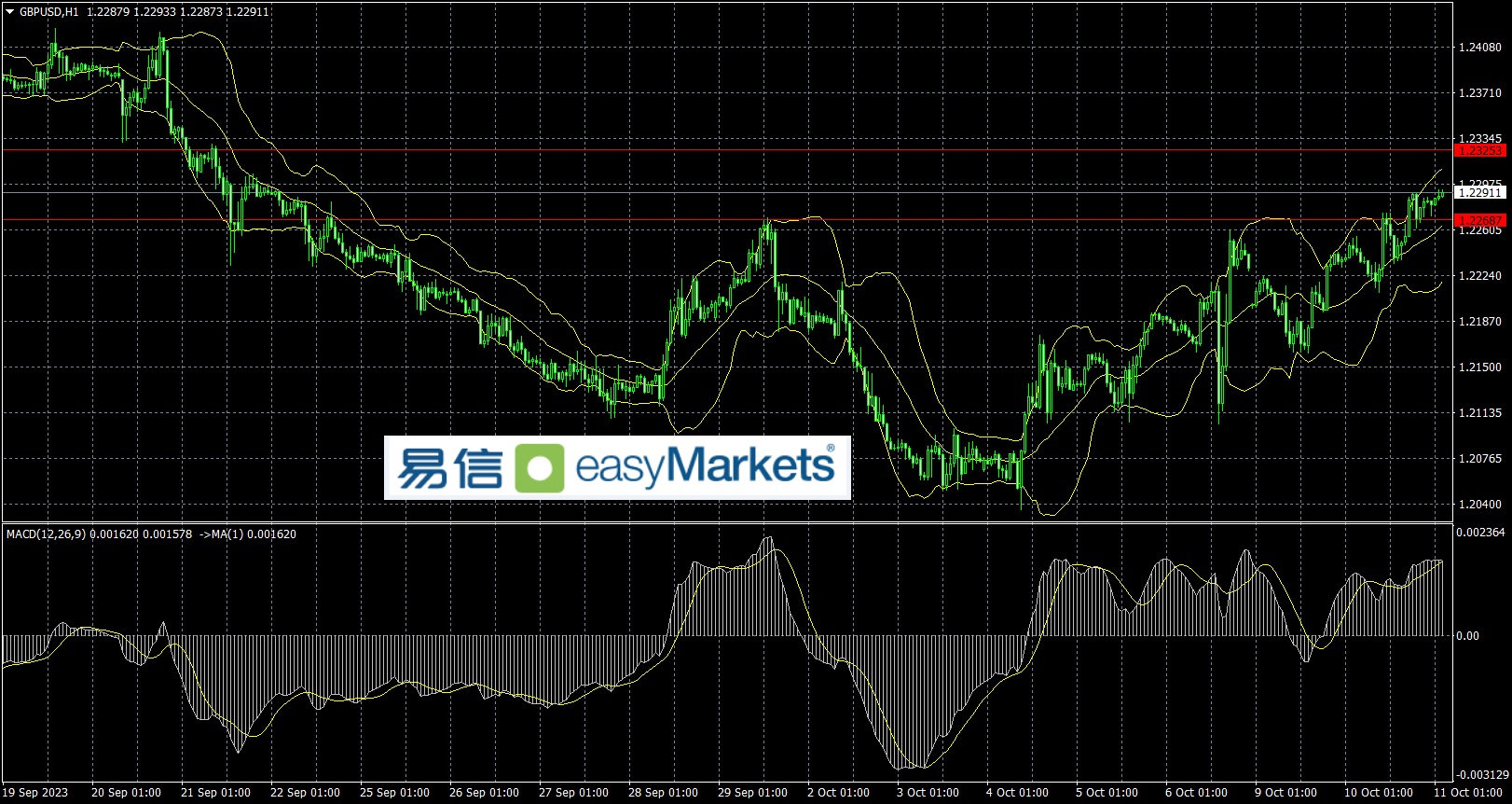The image size is (1512, 804).
Task: Click the 1.21500 price axis label
Action: 1480,367
